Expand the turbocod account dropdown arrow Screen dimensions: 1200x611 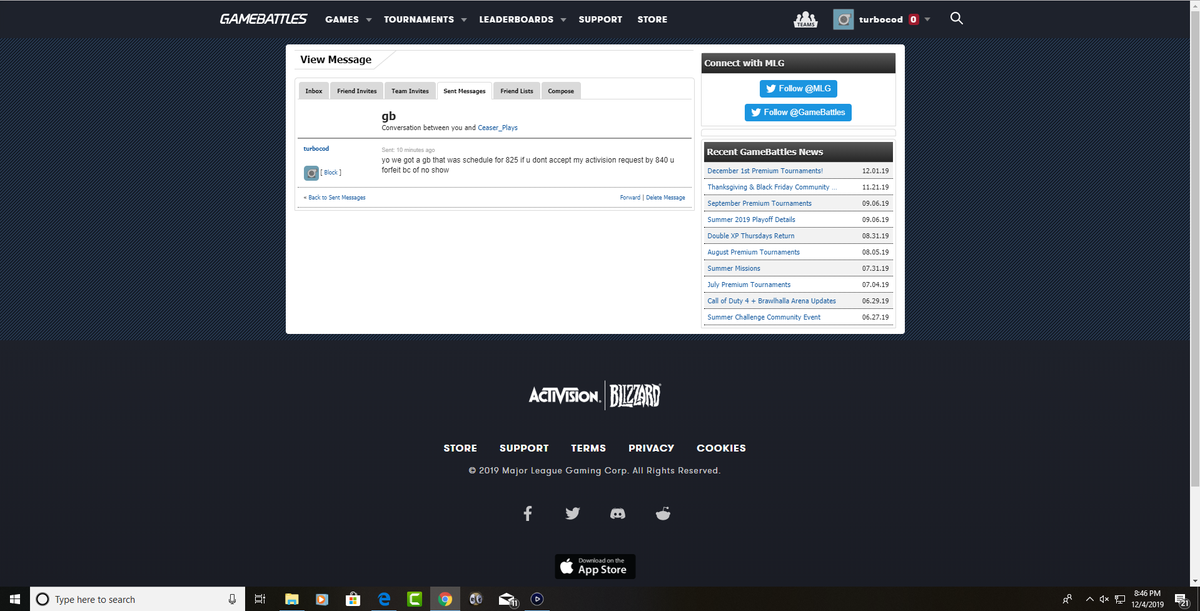[x=928, y=19]
